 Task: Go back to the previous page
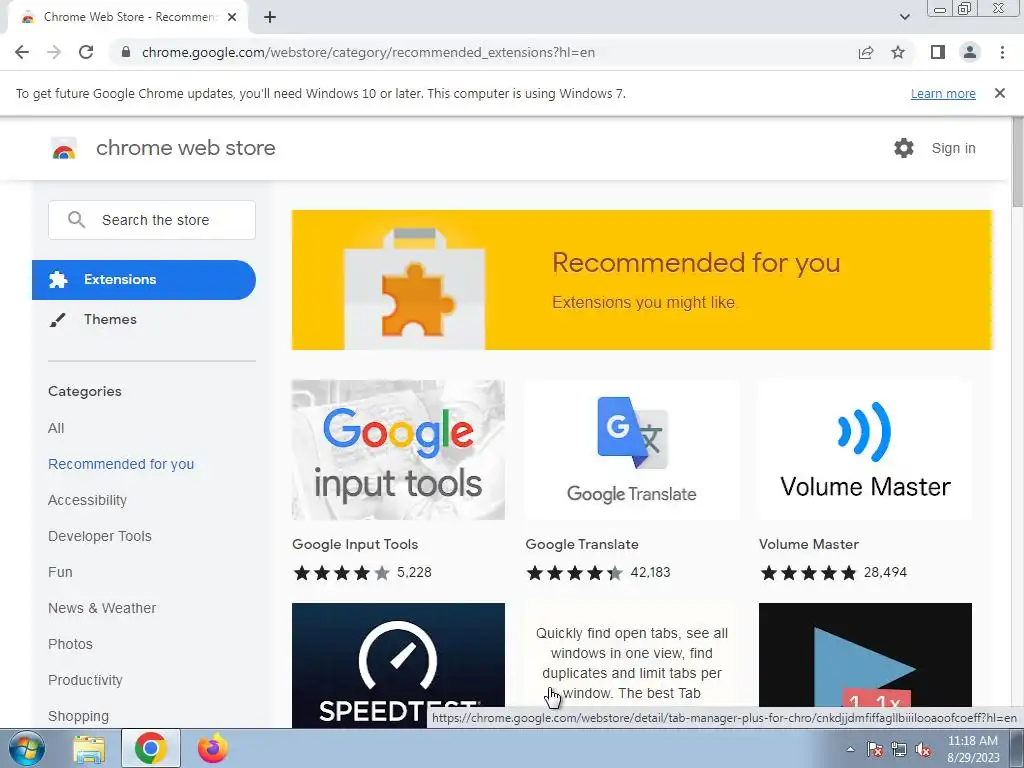pos(22,52)
